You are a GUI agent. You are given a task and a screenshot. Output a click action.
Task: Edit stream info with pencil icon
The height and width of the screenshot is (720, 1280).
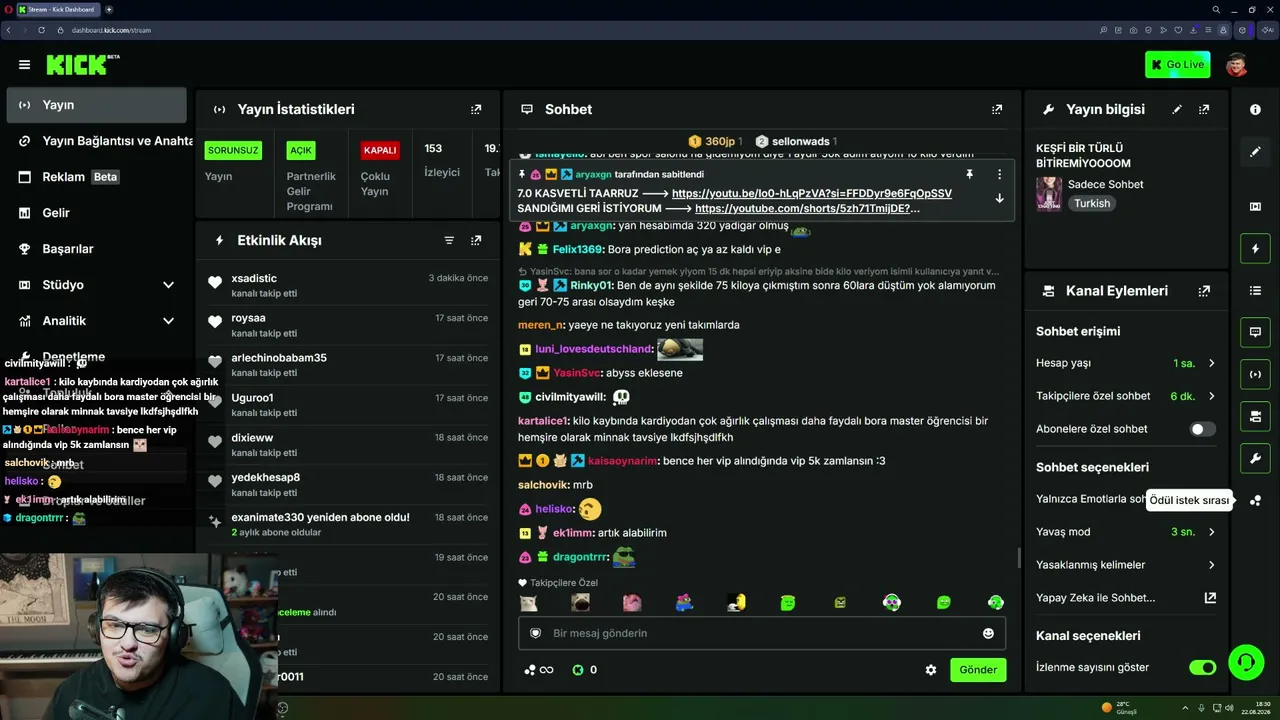click(x=1177, y=109)
